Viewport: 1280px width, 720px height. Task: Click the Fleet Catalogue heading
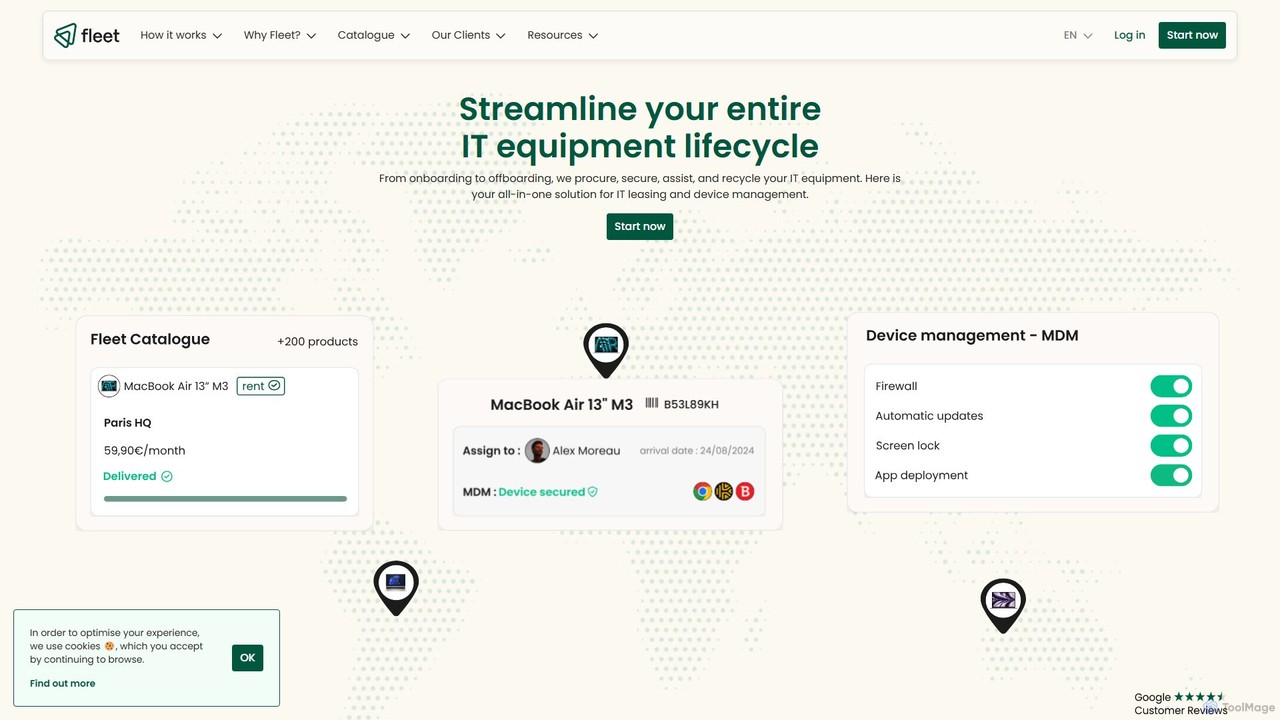pos(150,339)
